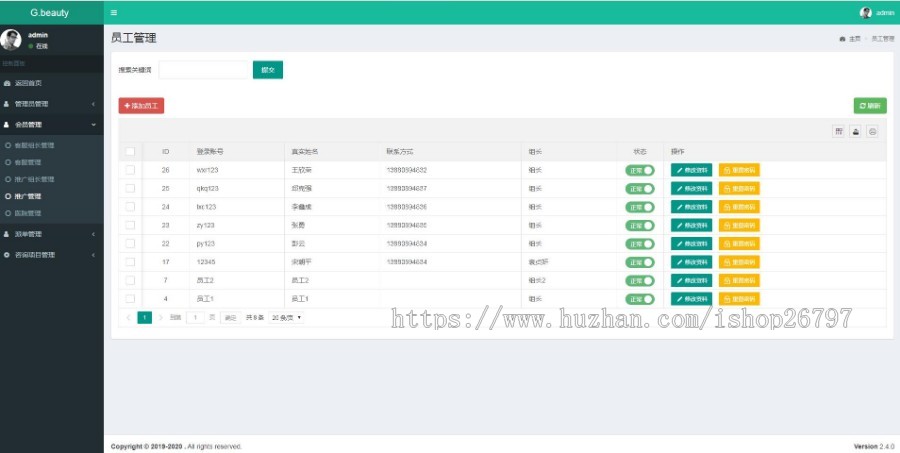
Task: Tick checkbox for row qkq123
Action: tap(130, 188)
